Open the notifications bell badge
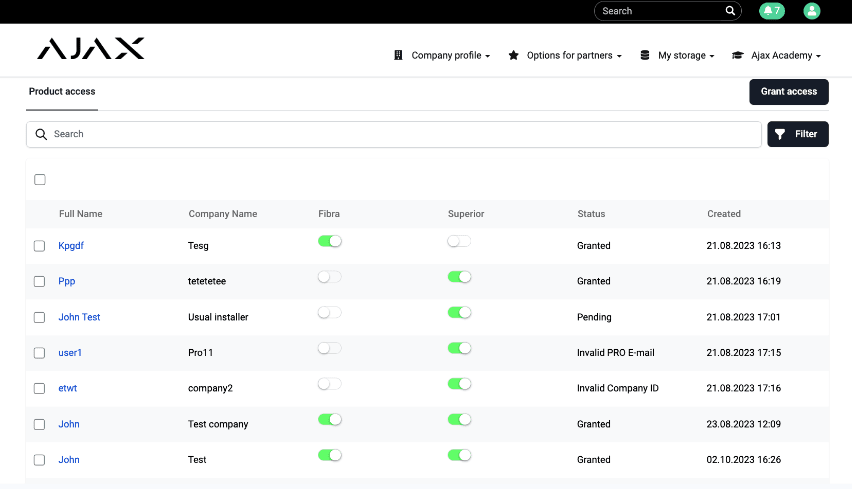852x489 pixels. [x=771, y=11]
